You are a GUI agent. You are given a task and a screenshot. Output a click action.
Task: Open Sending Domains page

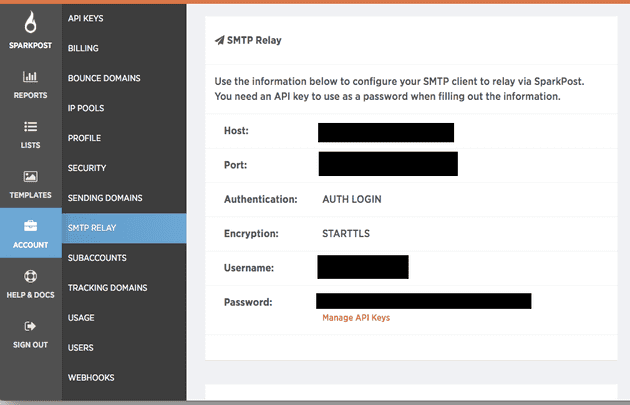(x=105, y=198)
